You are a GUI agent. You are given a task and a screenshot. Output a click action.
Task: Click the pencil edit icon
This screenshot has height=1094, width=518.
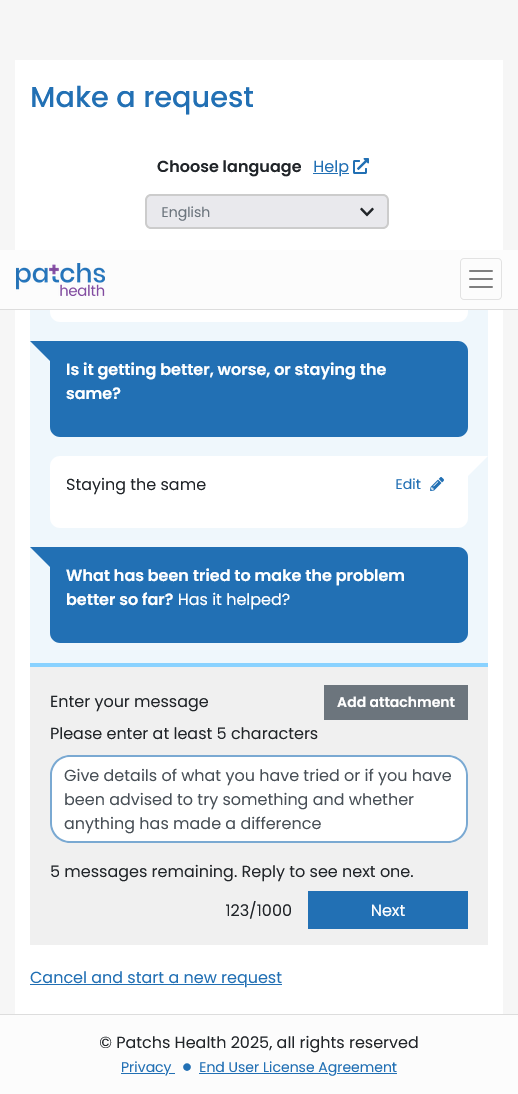437,484
